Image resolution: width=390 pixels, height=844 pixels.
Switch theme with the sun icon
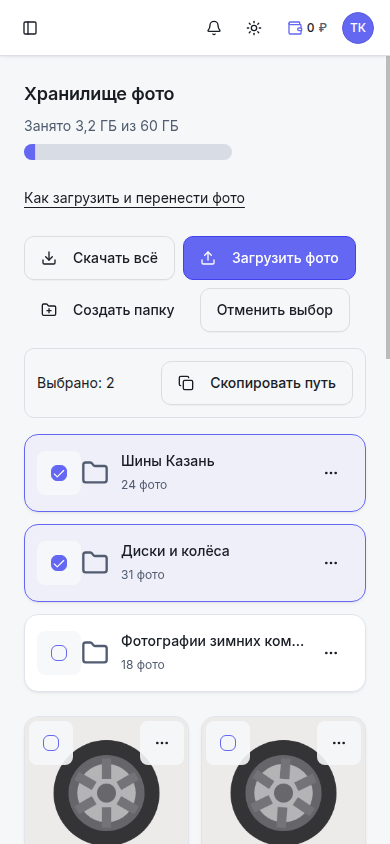[254, 28]
